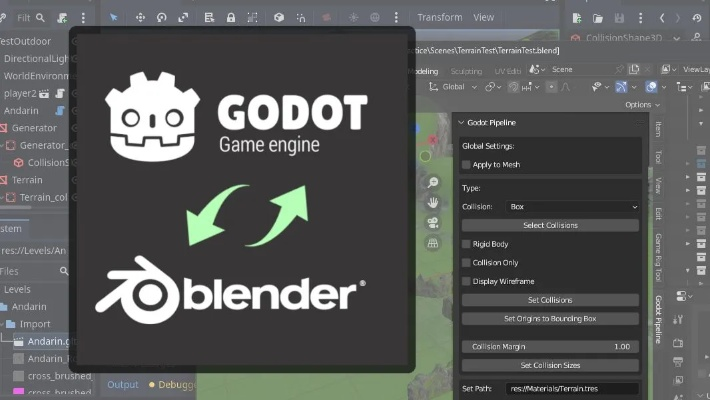
Task: Click the Set Collision Sizes button
Action: [x=550, y=365]
